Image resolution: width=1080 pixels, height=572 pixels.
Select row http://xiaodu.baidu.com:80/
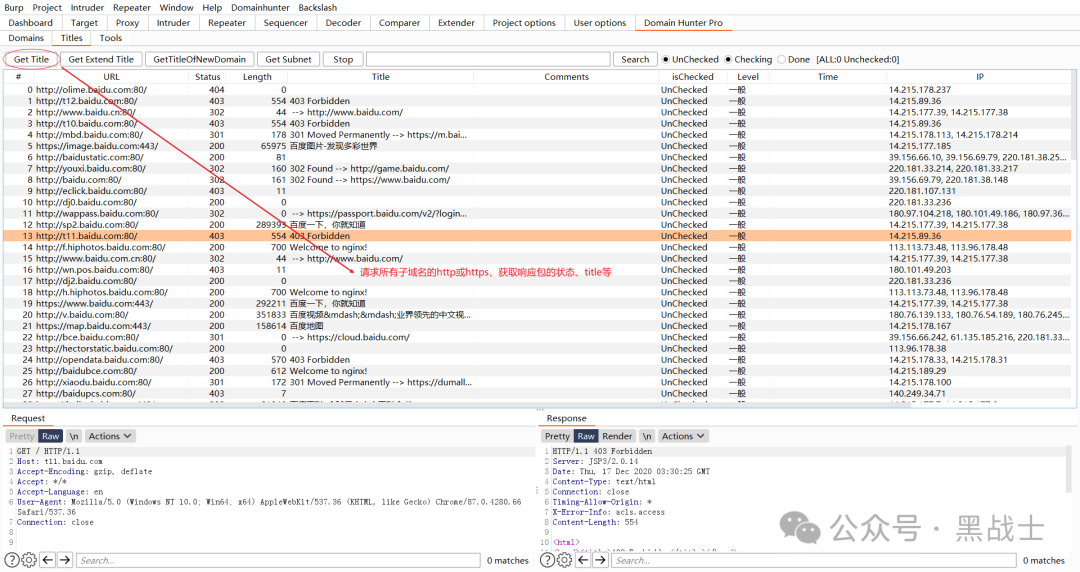click(x=537, y=382)
